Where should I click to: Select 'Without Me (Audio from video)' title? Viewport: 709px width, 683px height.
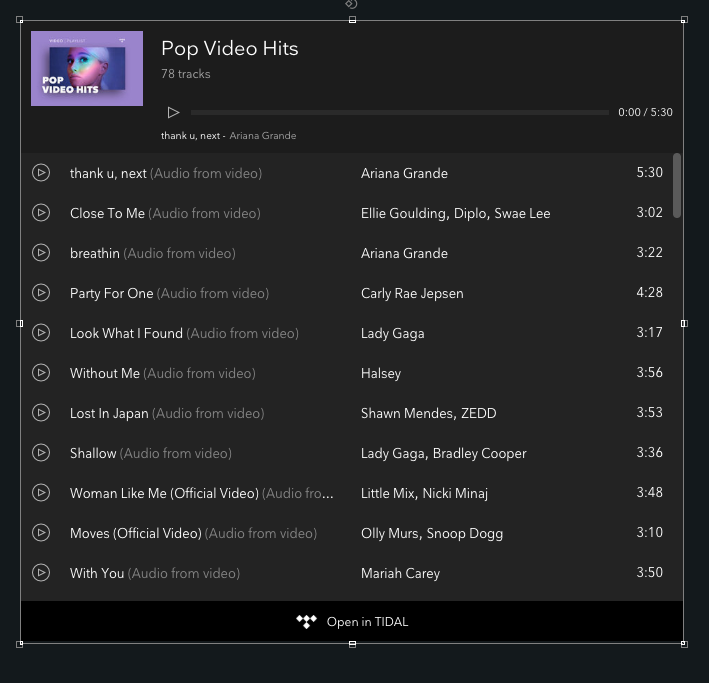[x=163, y=373]
